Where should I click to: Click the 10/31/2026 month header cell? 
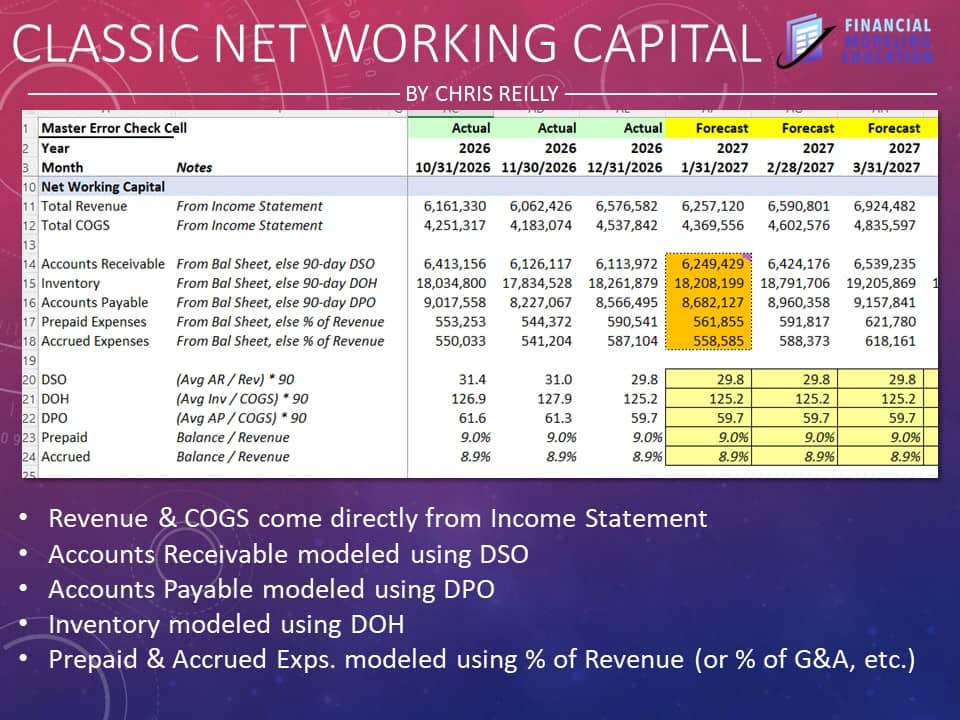[452, 168]
